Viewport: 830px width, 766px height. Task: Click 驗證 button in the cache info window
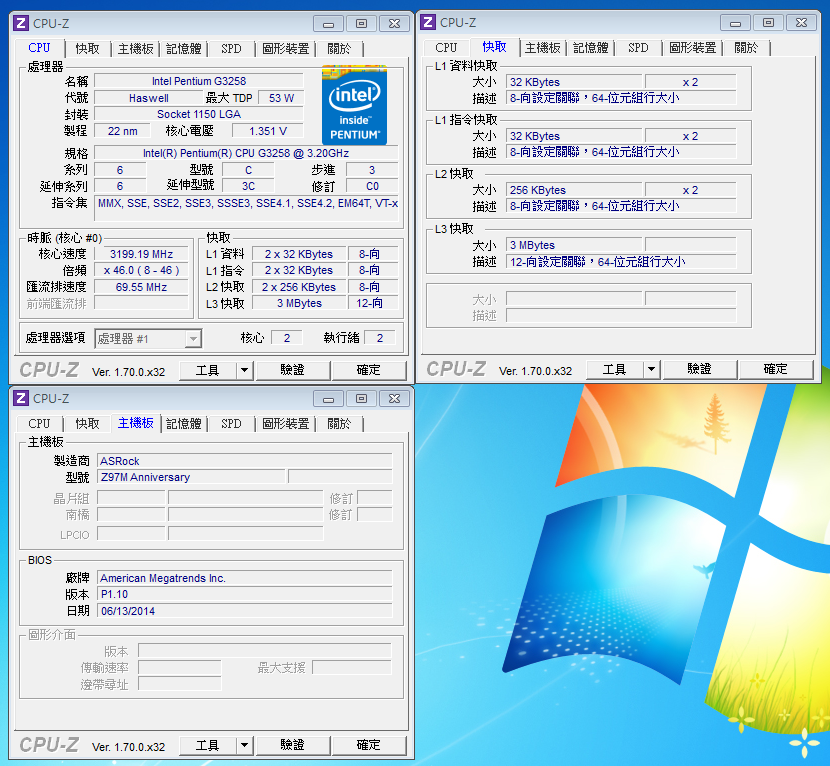point(700,369)
